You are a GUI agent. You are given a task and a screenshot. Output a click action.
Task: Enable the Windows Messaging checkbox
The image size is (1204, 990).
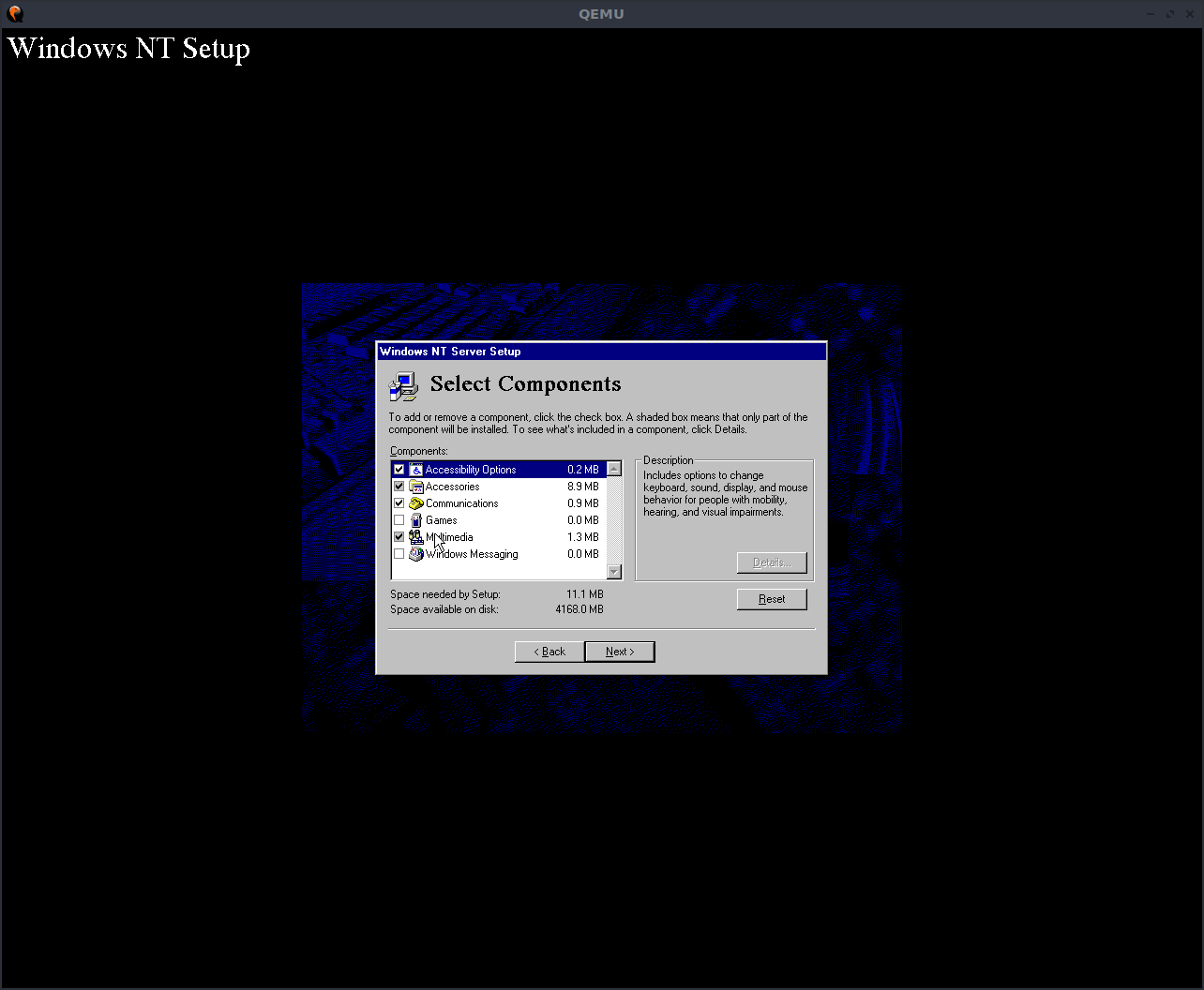(x=399, y=554)
